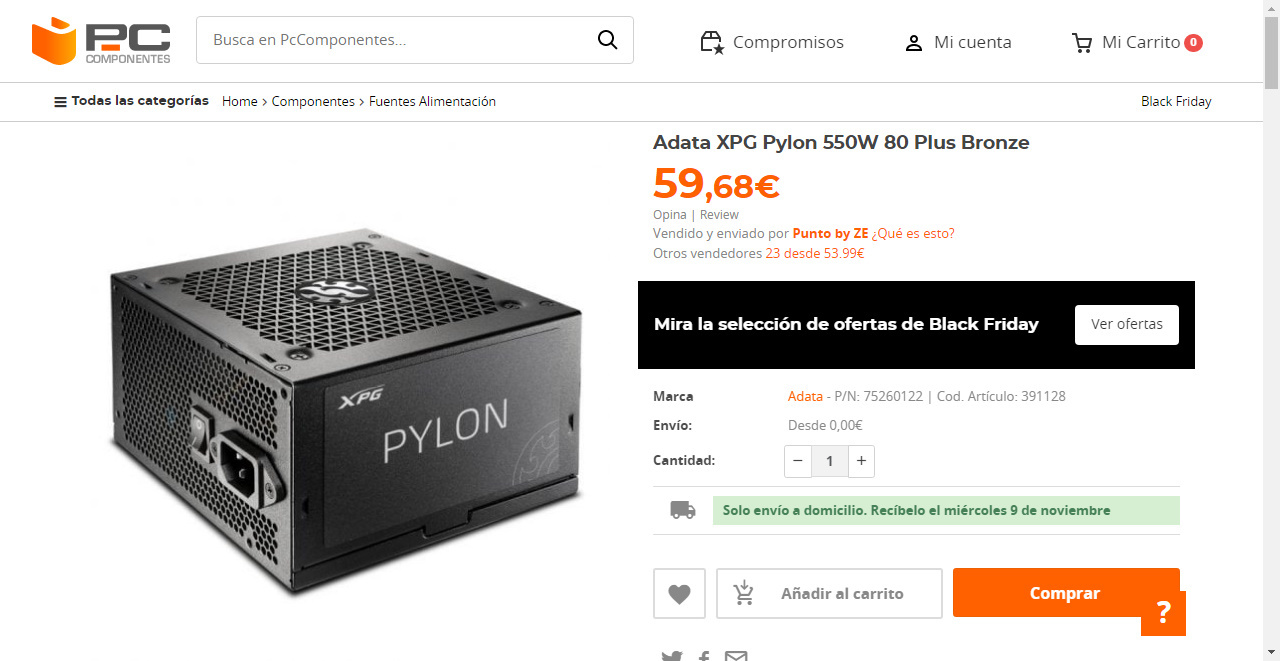This screenshot has height=661, width=1280.
Task: Open the Black Friday menu link
Action: point(1175,101)
